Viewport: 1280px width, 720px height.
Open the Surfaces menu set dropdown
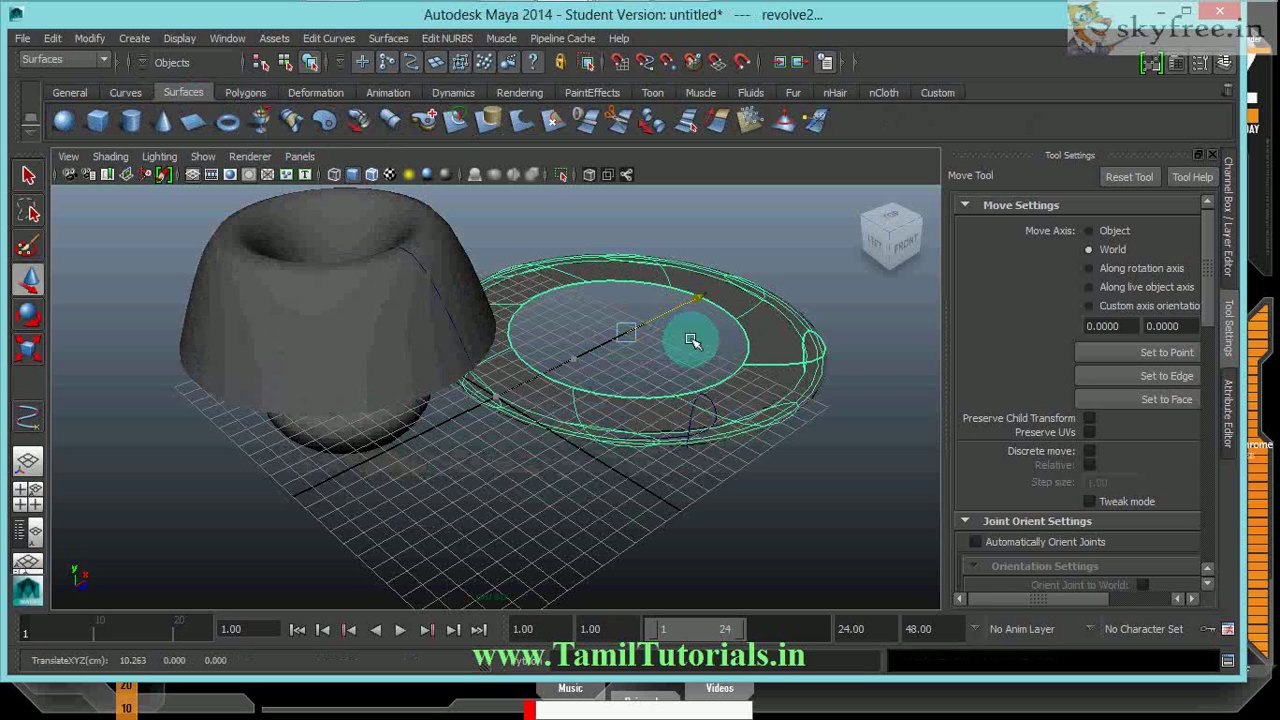pyautogui.click(x=65, y=60)
